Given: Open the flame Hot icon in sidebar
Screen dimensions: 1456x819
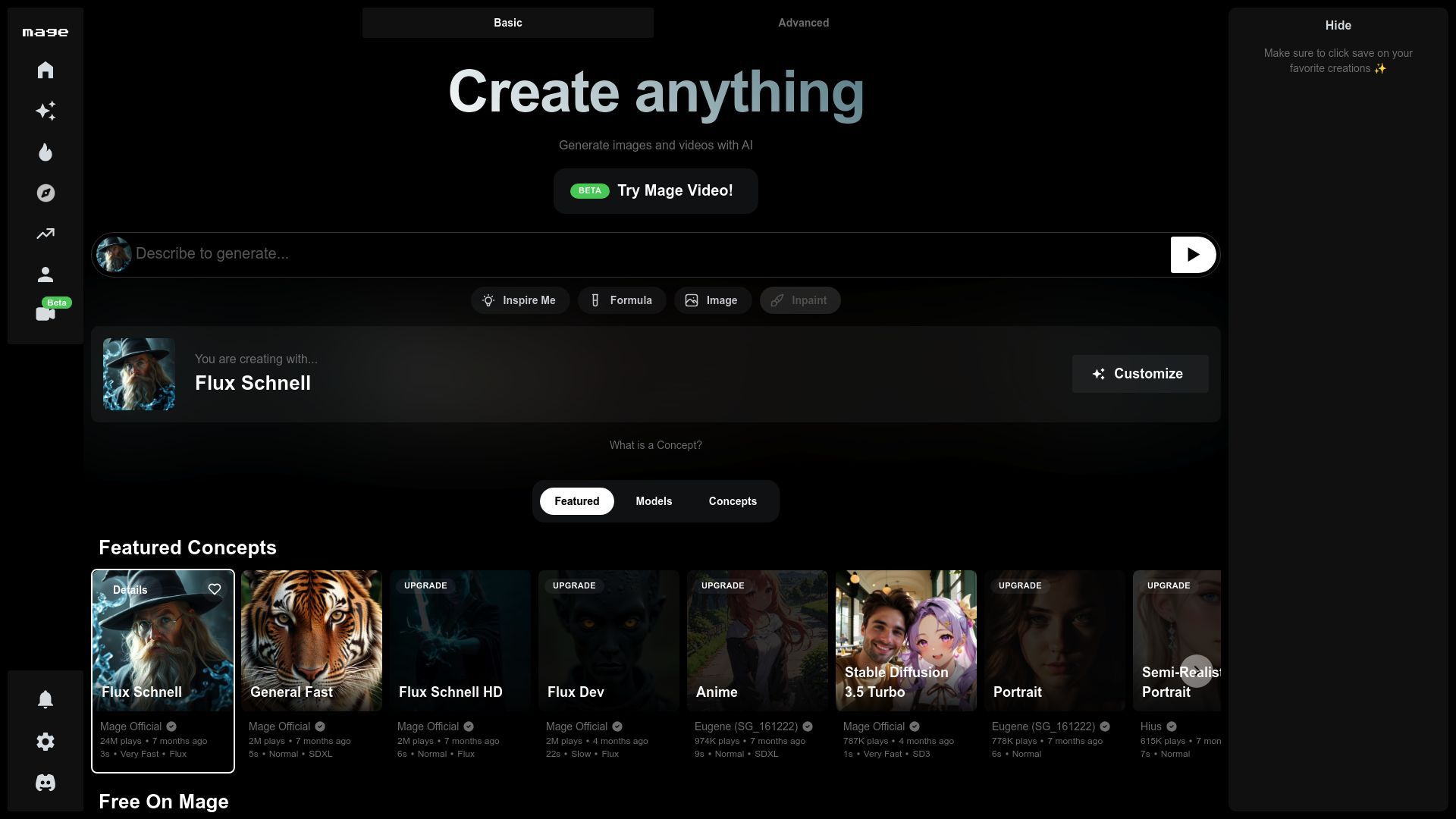Looking at the screenshot, I should click(45, 152).
